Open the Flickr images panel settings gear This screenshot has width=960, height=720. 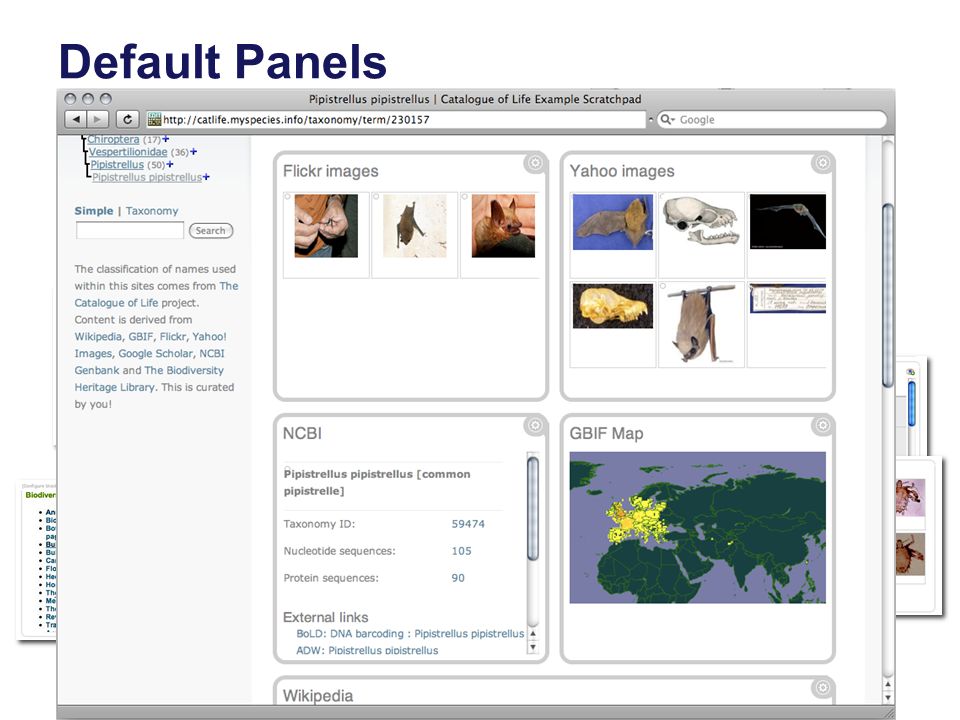pos(535,162)
